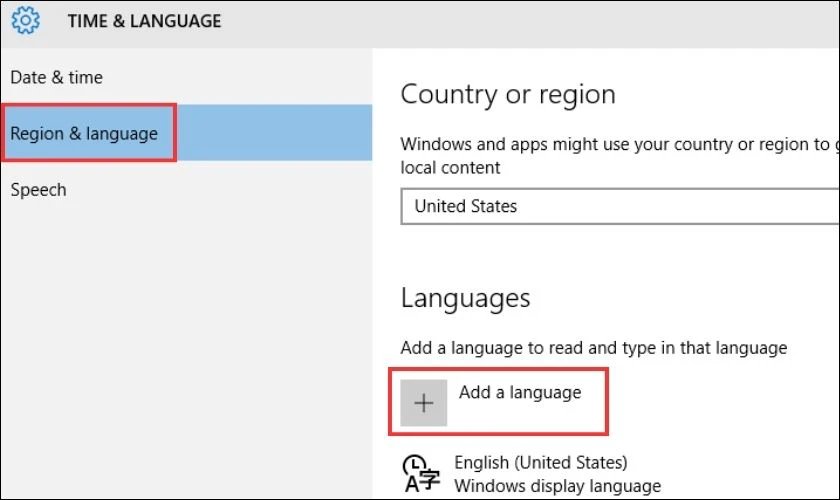This screenshot has height=500, width=840.
Task: Click the Settings gear icon
Action: click(x=26, y=20)
